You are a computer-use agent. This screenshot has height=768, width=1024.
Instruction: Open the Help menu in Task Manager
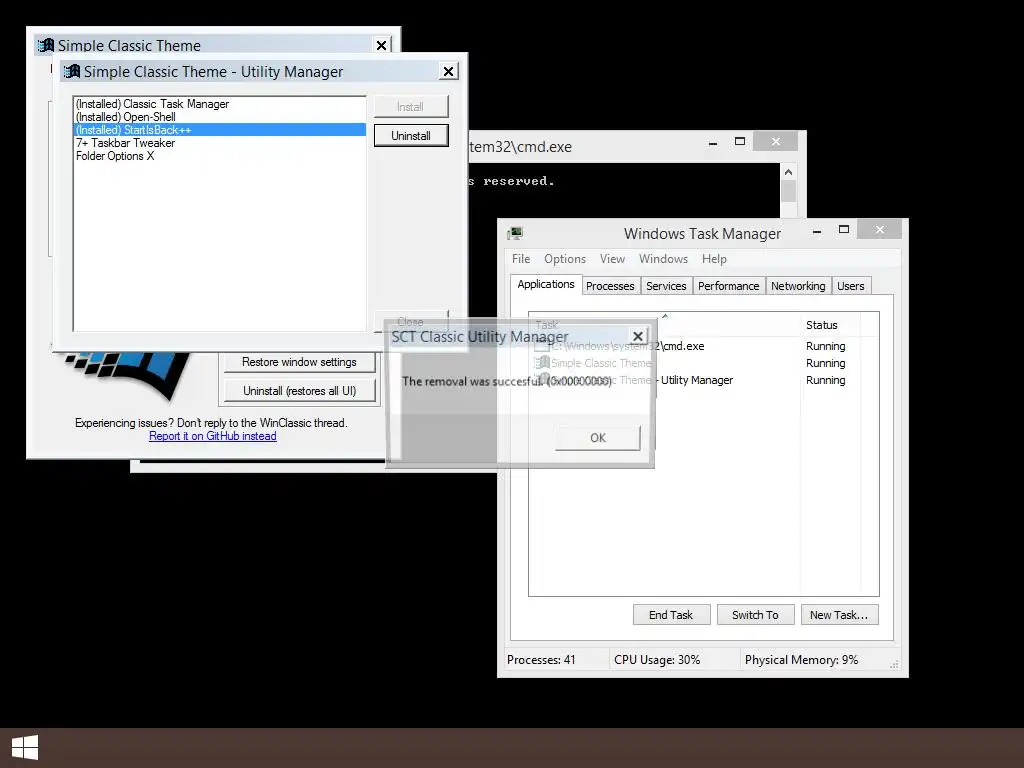[x=714, y=259]
